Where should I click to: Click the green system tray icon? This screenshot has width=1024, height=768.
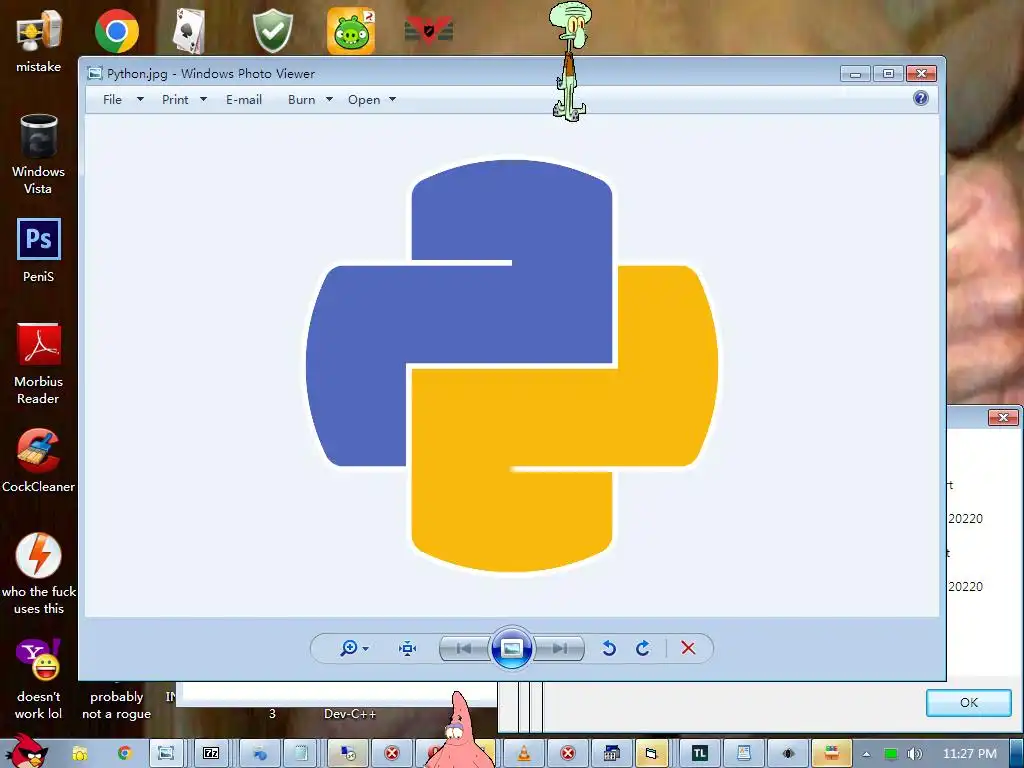[x=890, y=754]
